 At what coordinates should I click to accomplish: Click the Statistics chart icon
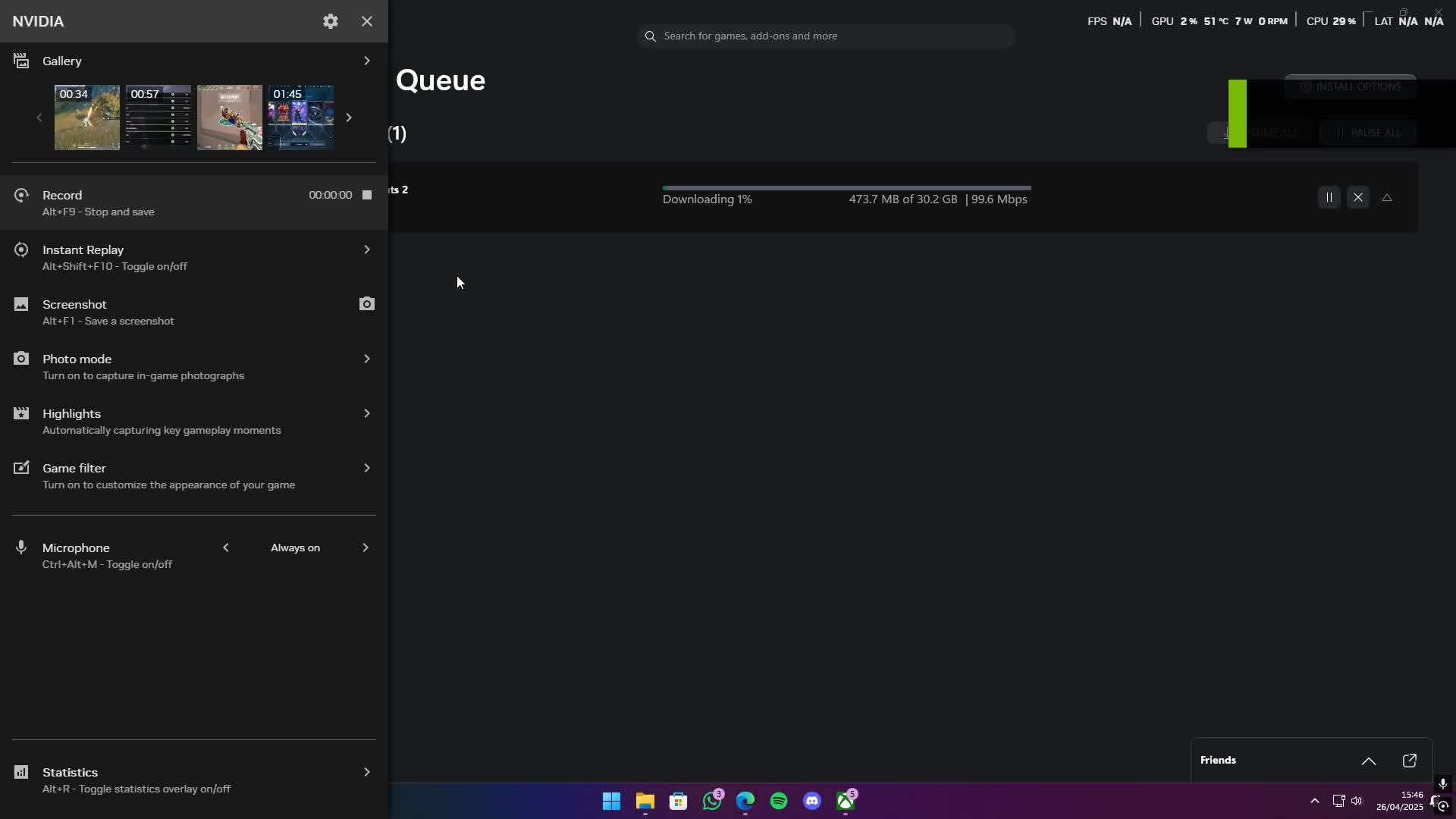pyautogui.click(x=21, y=772)
